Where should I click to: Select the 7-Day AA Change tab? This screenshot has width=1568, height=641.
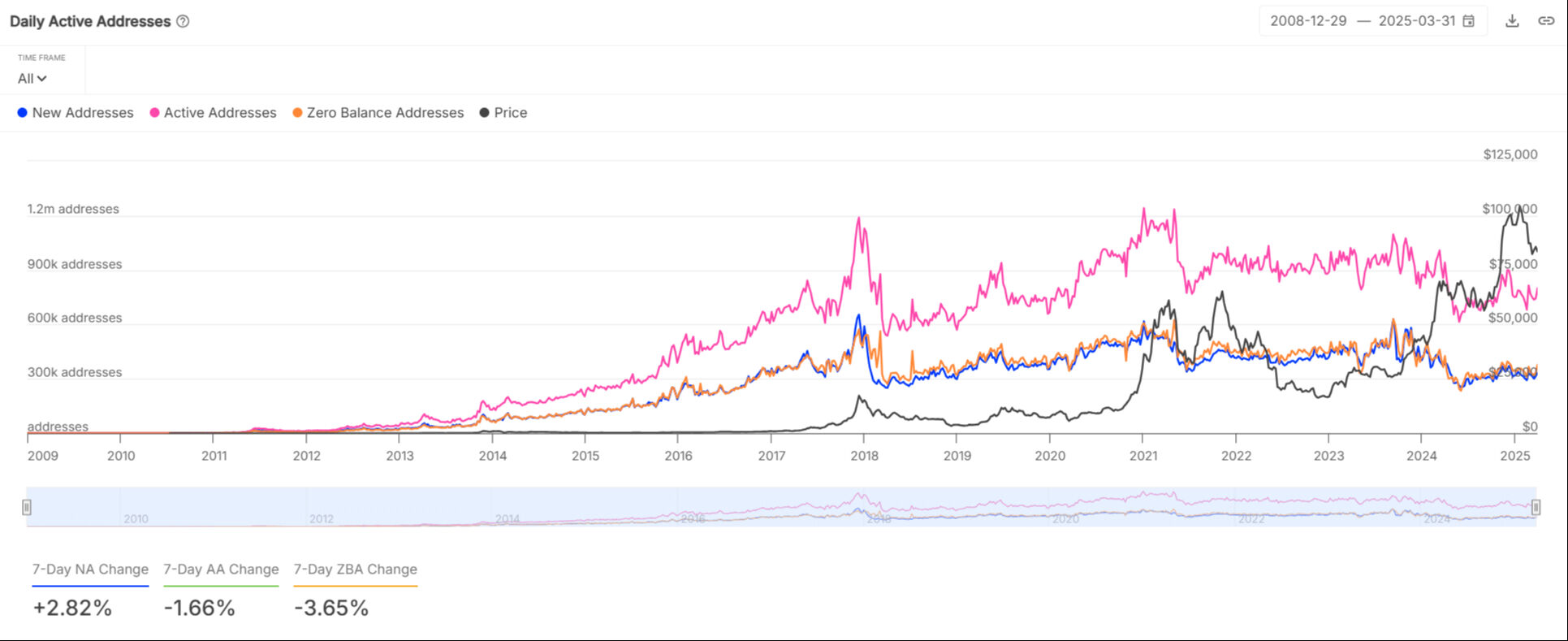point(221,570)
